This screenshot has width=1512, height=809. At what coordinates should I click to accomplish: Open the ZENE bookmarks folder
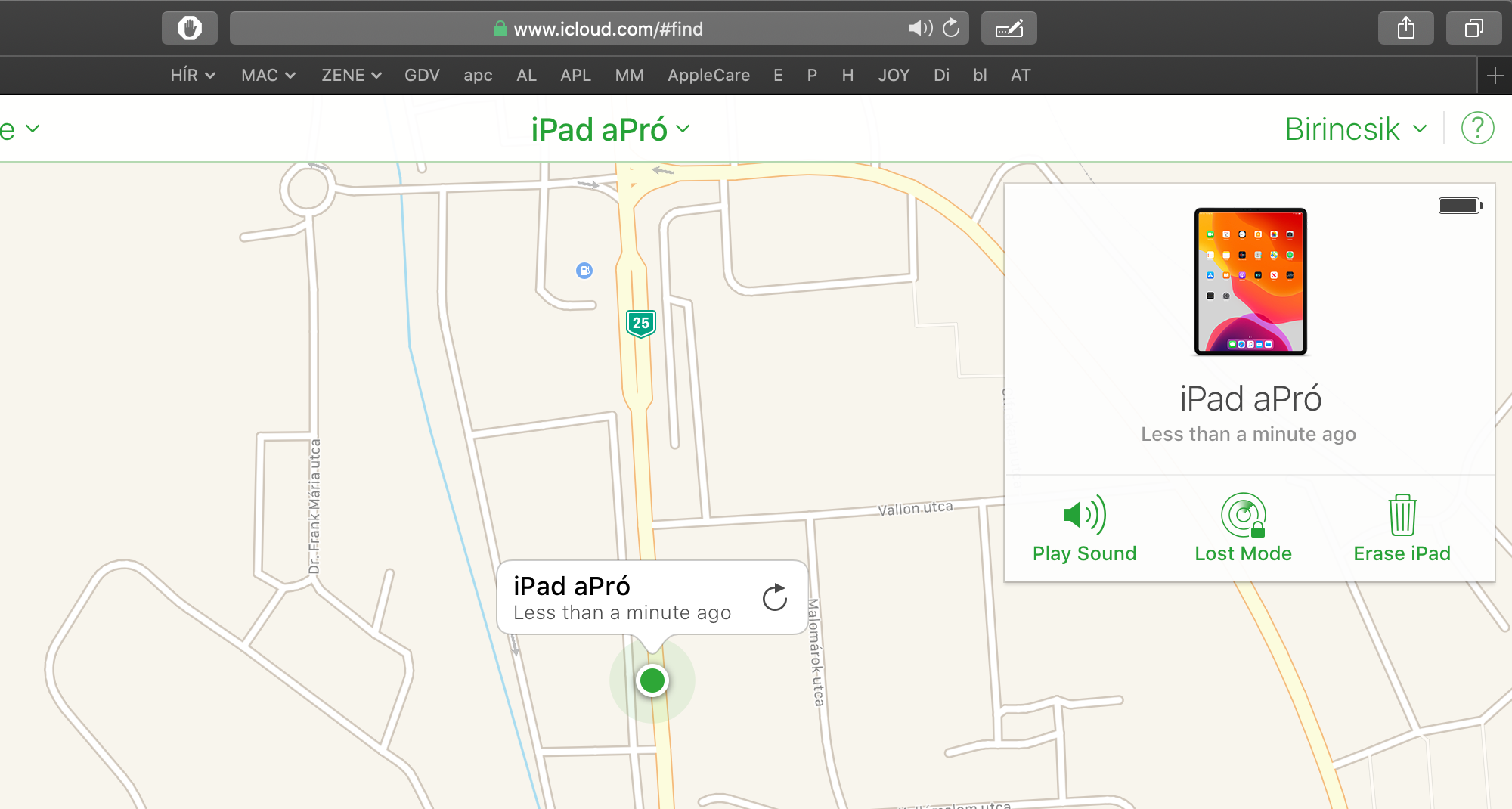[351, 75]
